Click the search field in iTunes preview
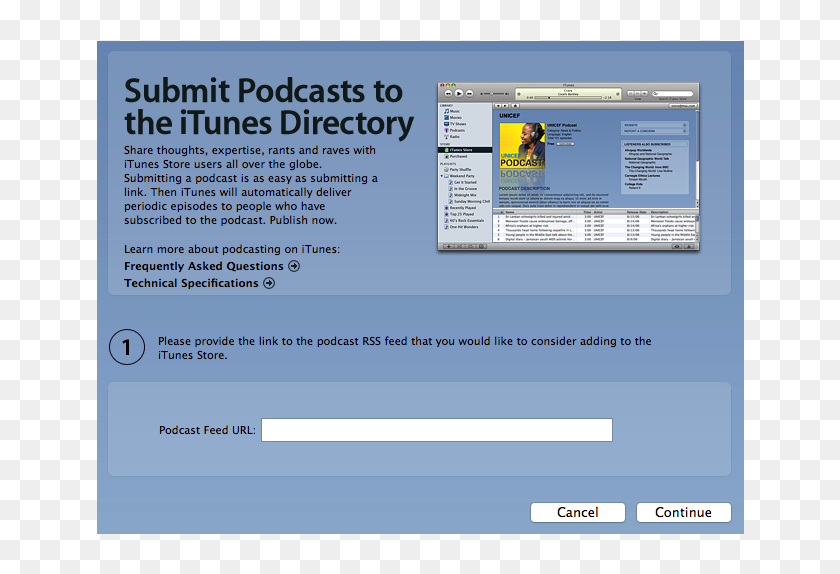Screen dimensions: 840x574 (x=673, y=93)
